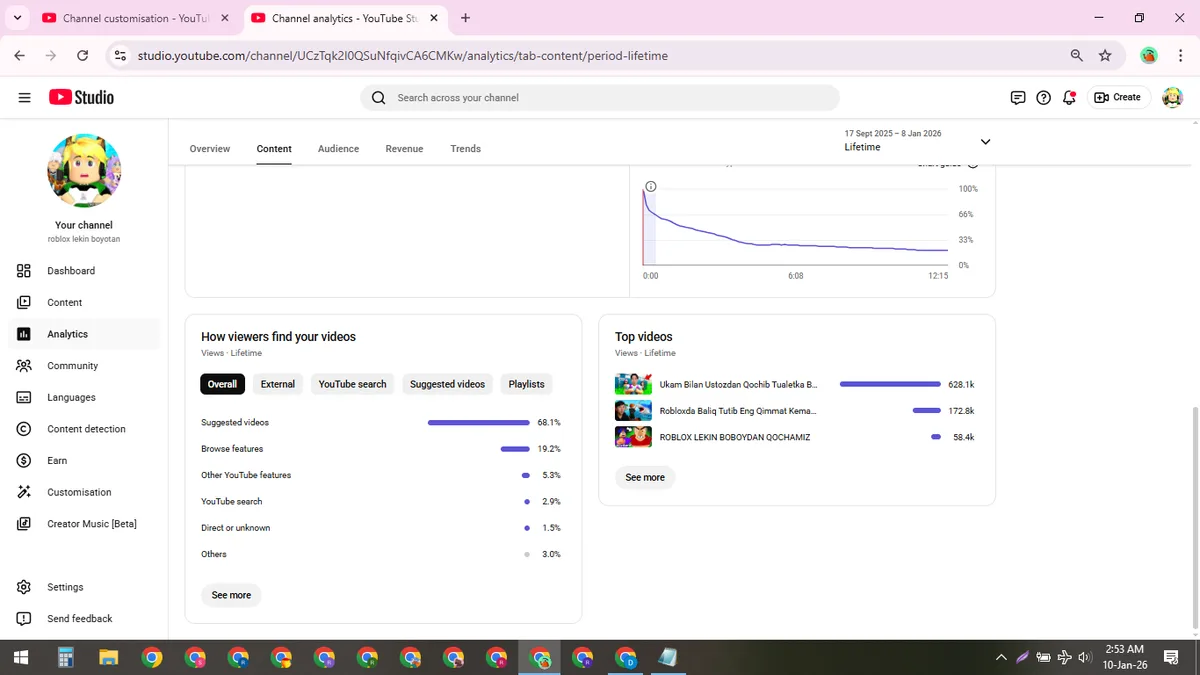Open the Windows notification center
This screenshot has height=675, width=1200.
(x=1171, y=657)
